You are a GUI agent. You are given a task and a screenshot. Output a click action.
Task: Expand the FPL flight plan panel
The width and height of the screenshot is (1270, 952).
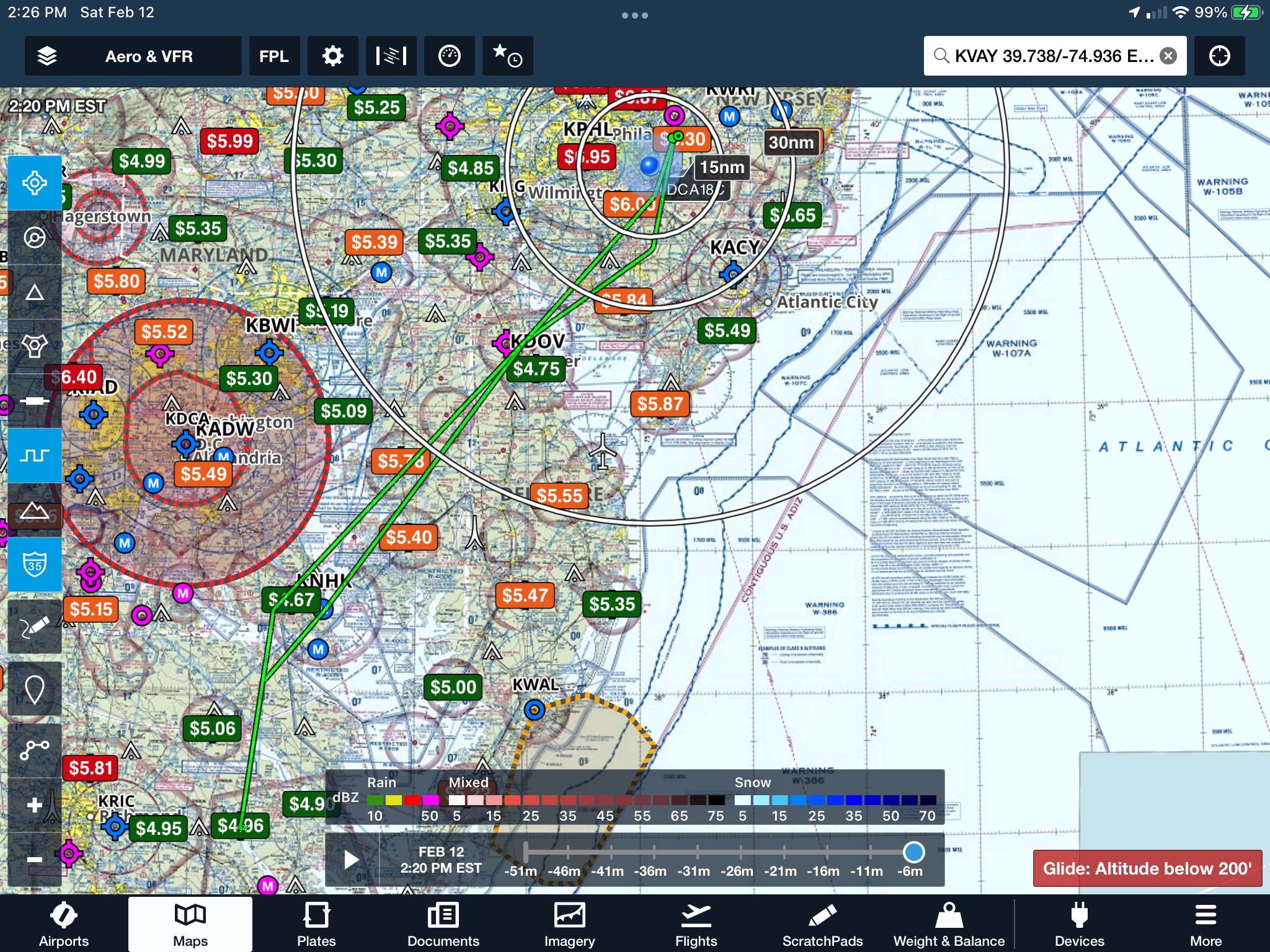(x=274, y=56)
